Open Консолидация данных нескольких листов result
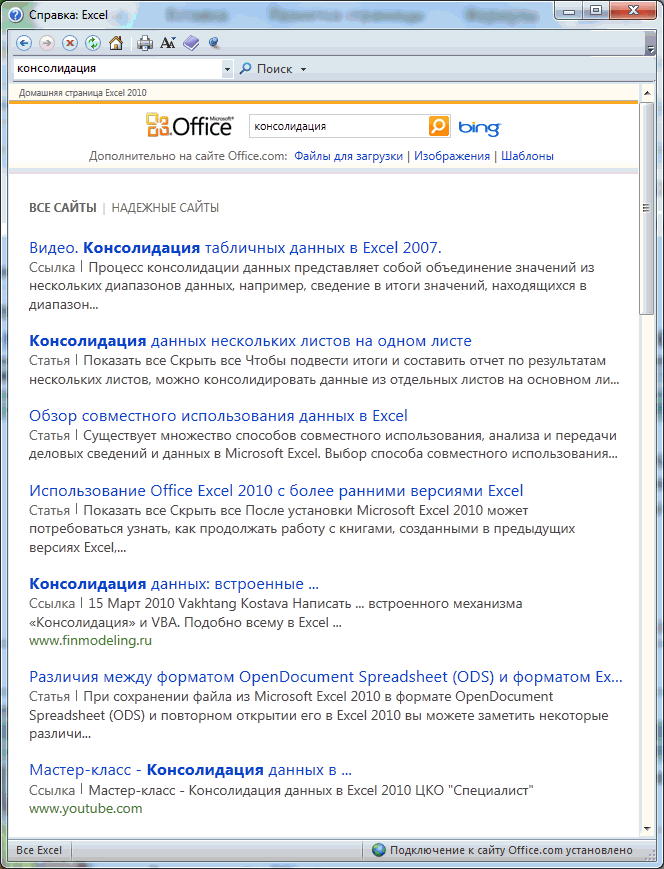The height and width of the screenshot is (869, 664). [250, 341]
